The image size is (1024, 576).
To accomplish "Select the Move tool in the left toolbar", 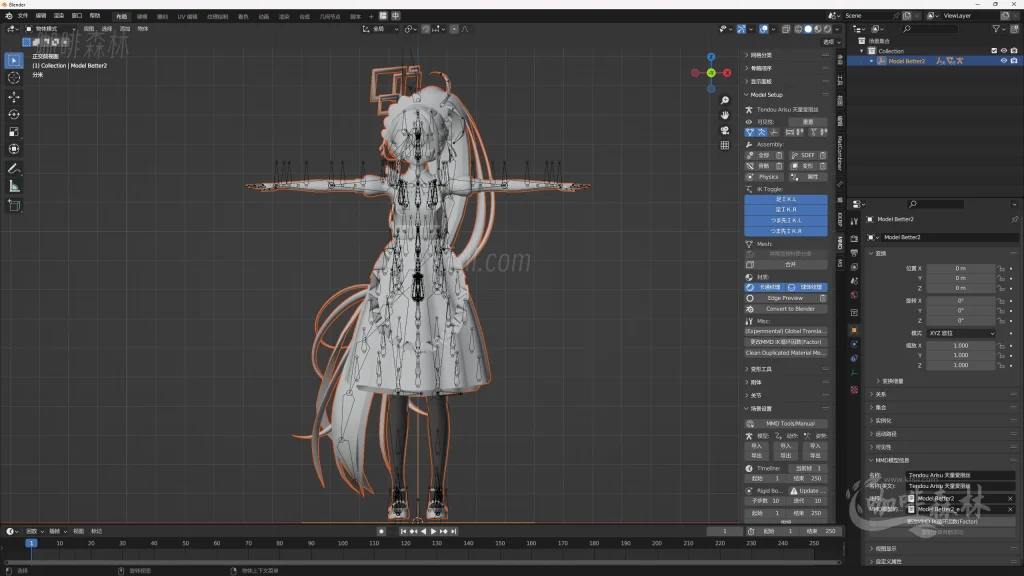I will point(13,98).
